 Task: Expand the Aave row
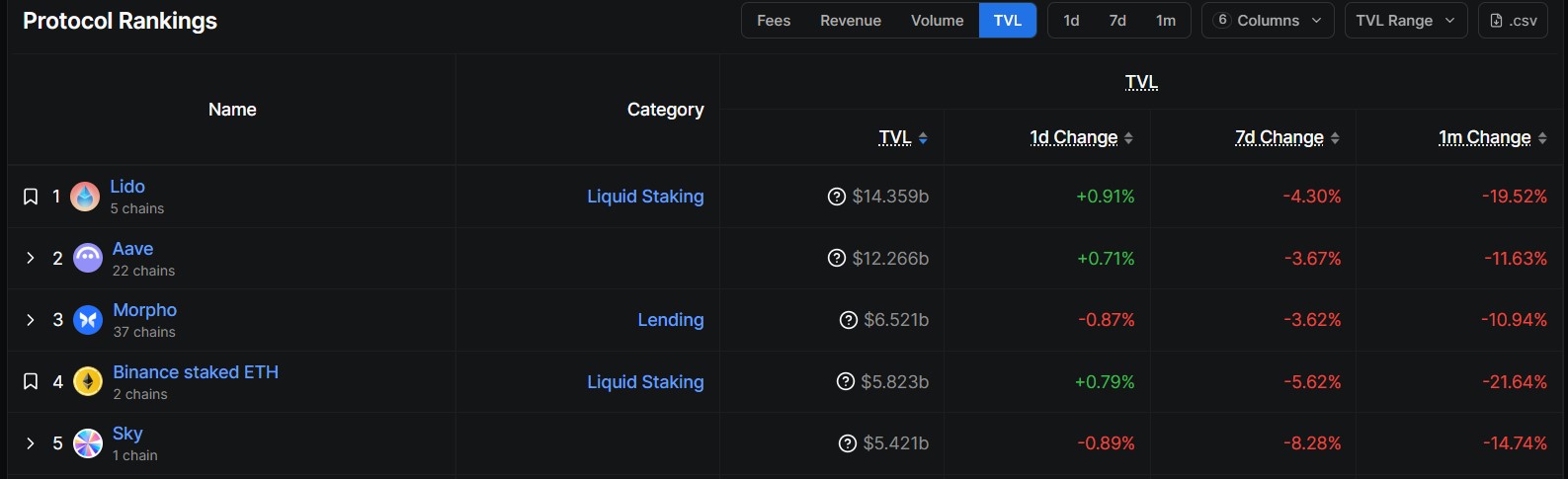31,258
